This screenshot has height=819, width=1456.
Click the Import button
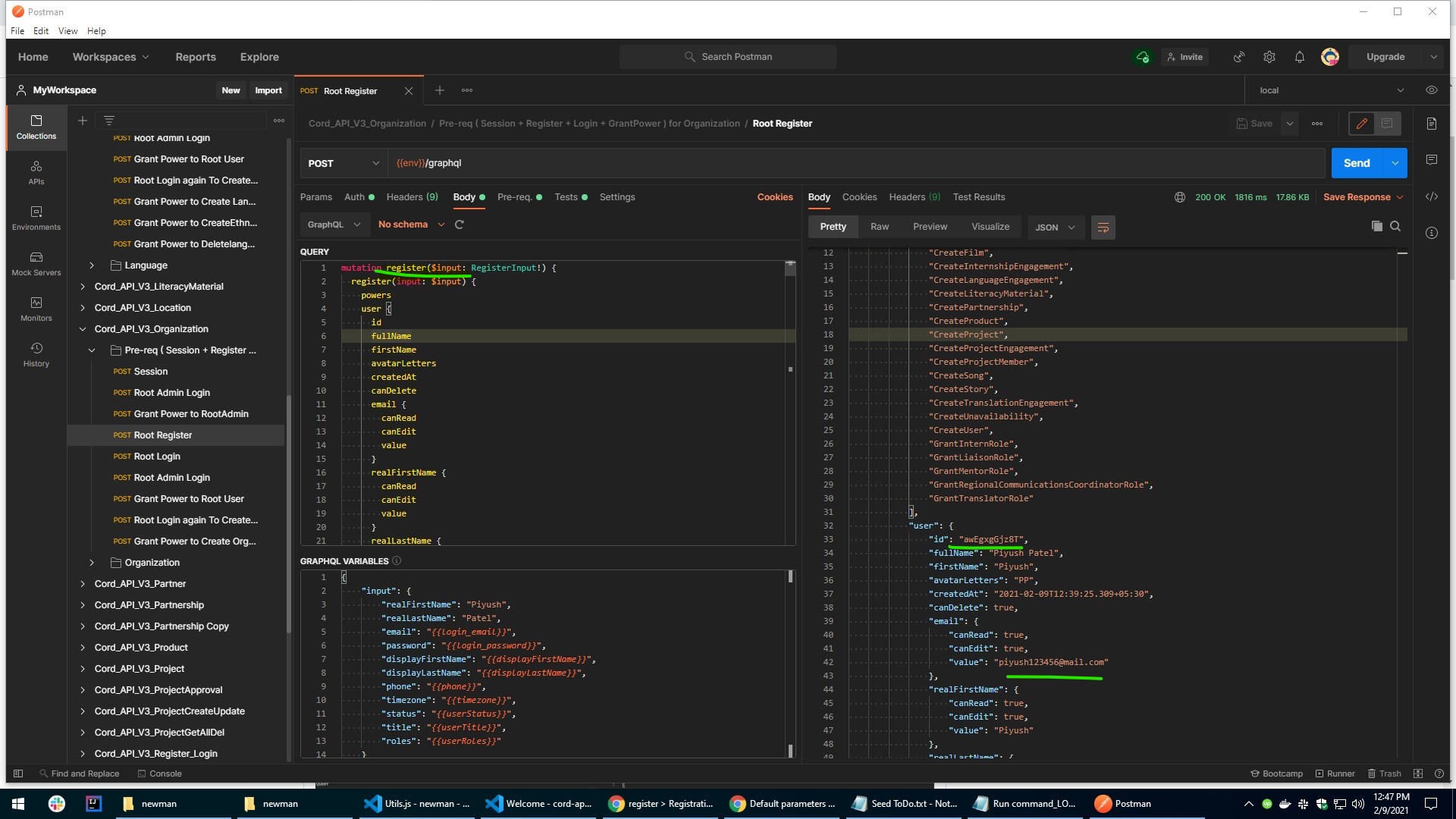click(268, 90)
